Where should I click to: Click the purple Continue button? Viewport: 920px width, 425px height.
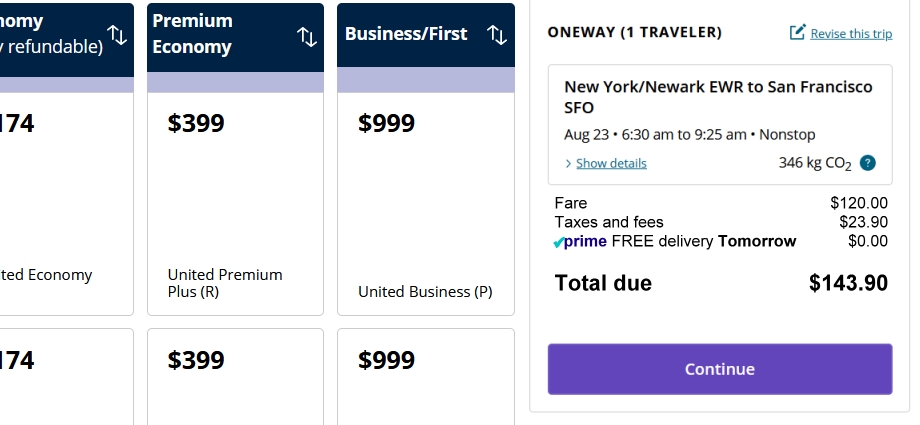(x=720, y=369)
